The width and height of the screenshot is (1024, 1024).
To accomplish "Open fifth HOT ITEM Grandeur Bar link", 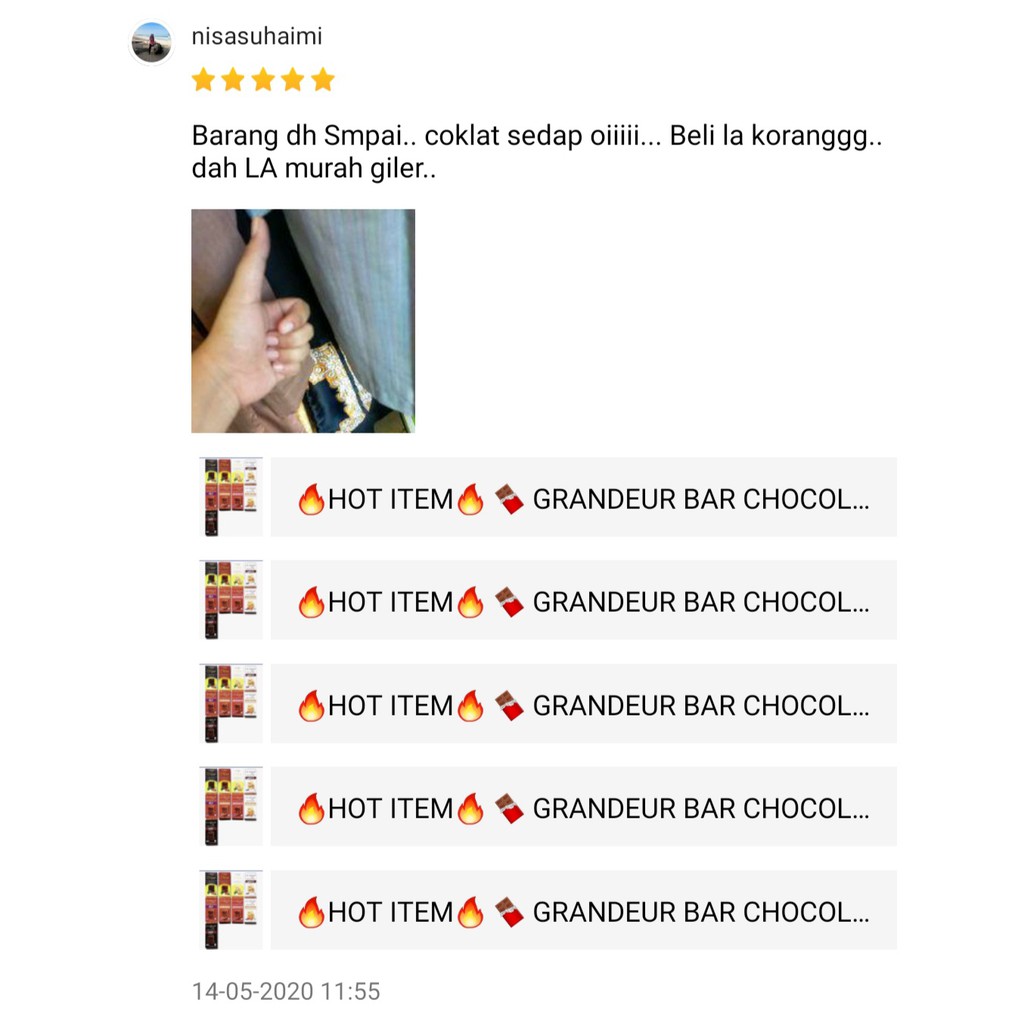I will pos(584,910).
